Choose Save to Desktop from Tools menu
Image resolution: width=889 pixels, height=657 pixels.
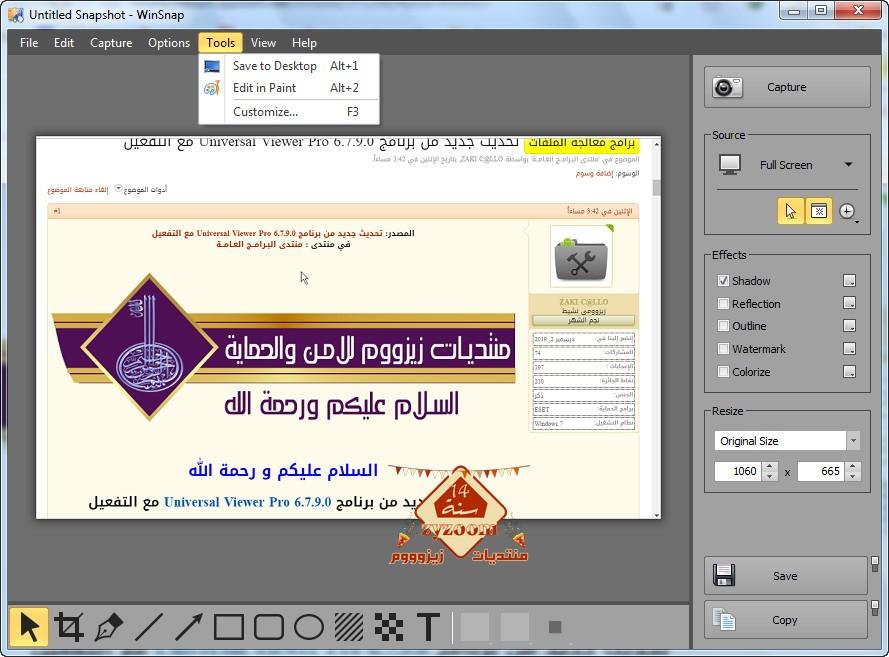(289, 66)
